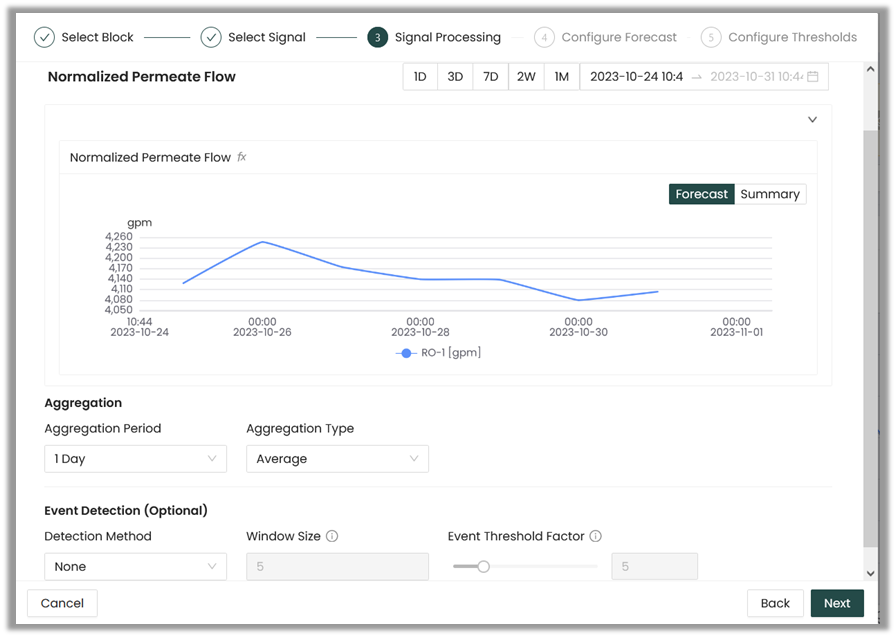Image resolution: width=896 pixels, height=637 pixels.
Task: Click the Select Signal step checkmark icon
Action: (x=211, y=37)
